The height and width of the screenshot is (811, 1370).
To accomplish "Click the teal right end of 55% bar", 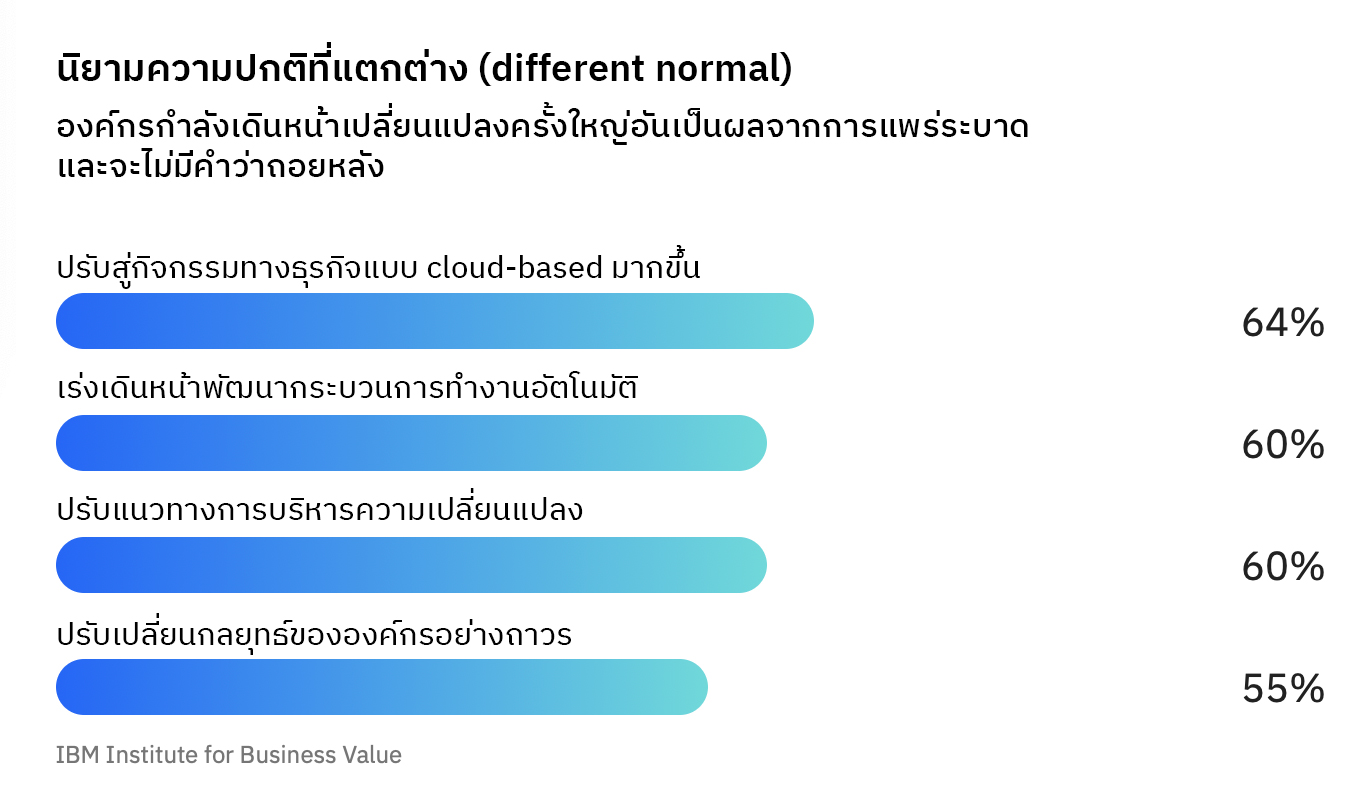I will click(x=680, y=687).
